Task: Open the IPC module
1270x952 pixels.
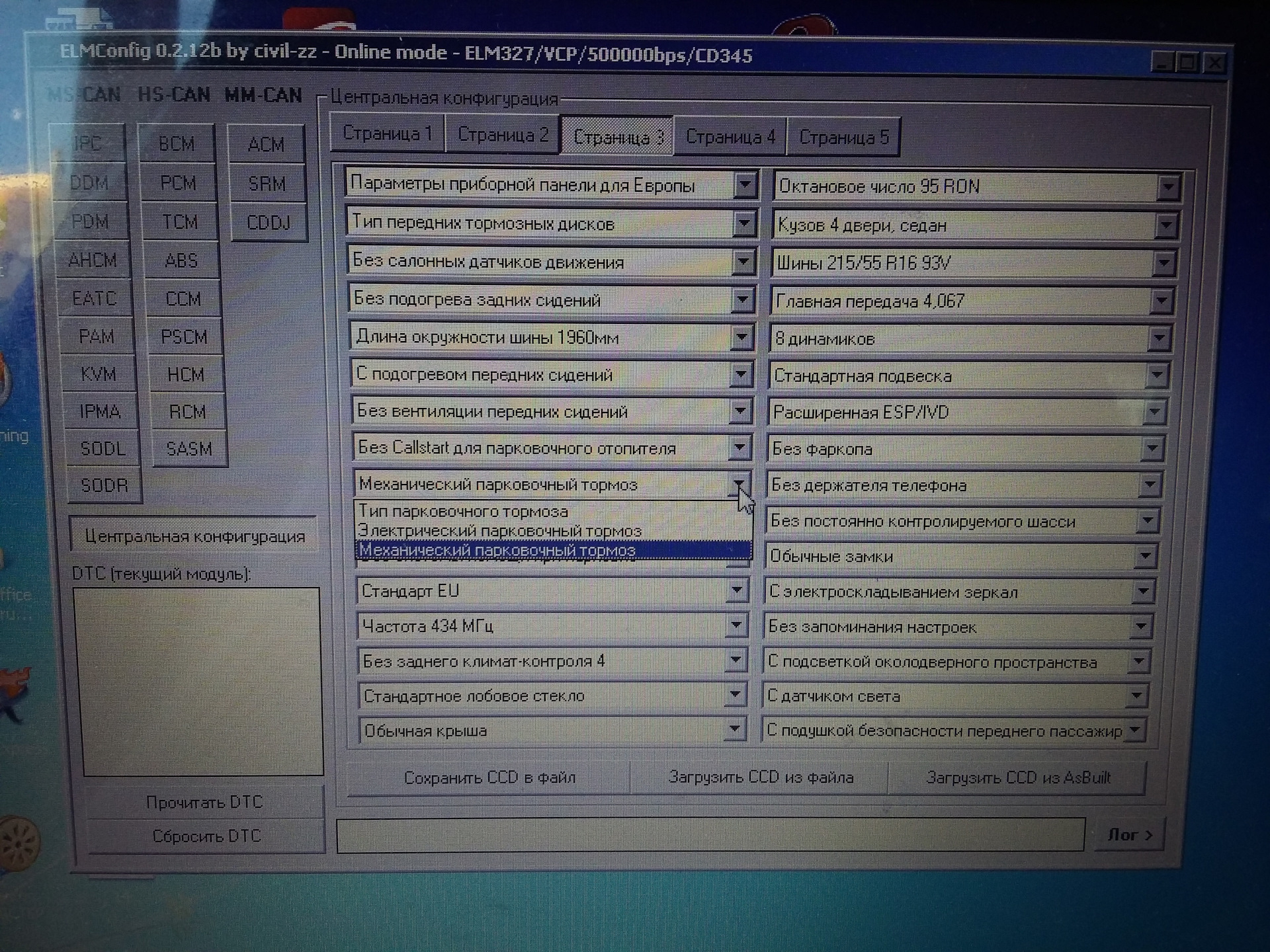Action: pos(88,143)
